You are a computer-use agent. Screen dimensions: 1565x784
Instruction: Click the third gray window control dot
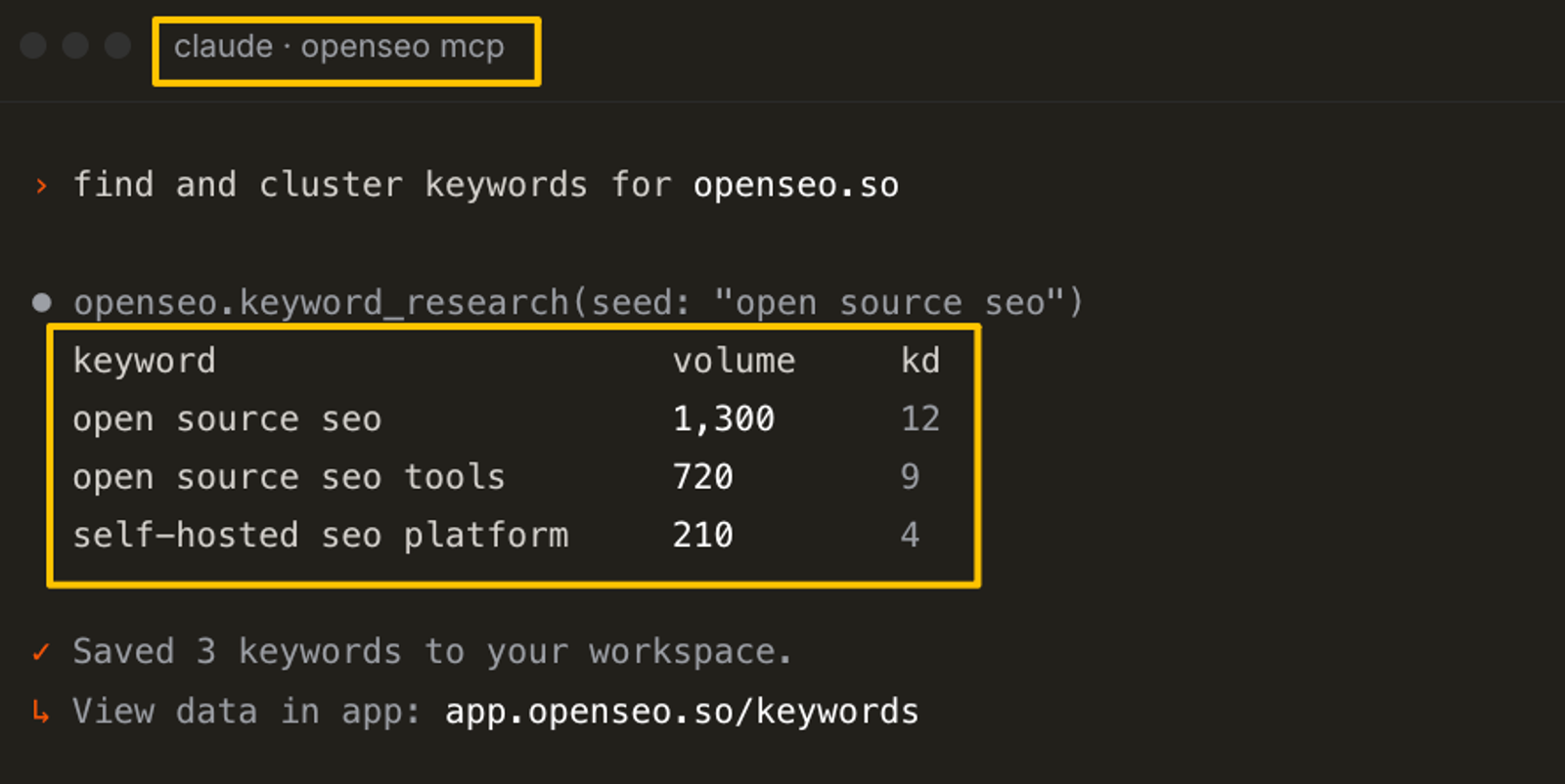[x=117, y=46]
